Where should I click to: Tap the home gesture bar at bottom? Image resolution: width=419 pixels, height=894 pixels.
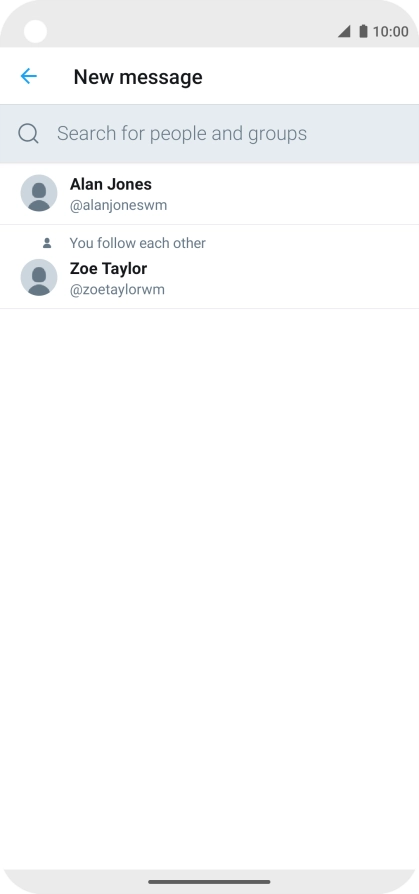click(209, 882)
